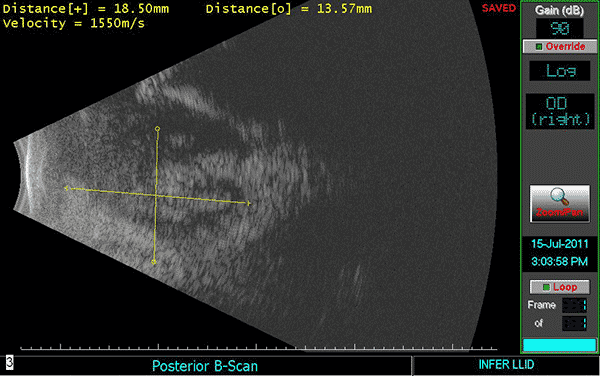Screen dimensions: 600x376
Task: Toggle the Loop playback button
Action: tap(559, 287)
